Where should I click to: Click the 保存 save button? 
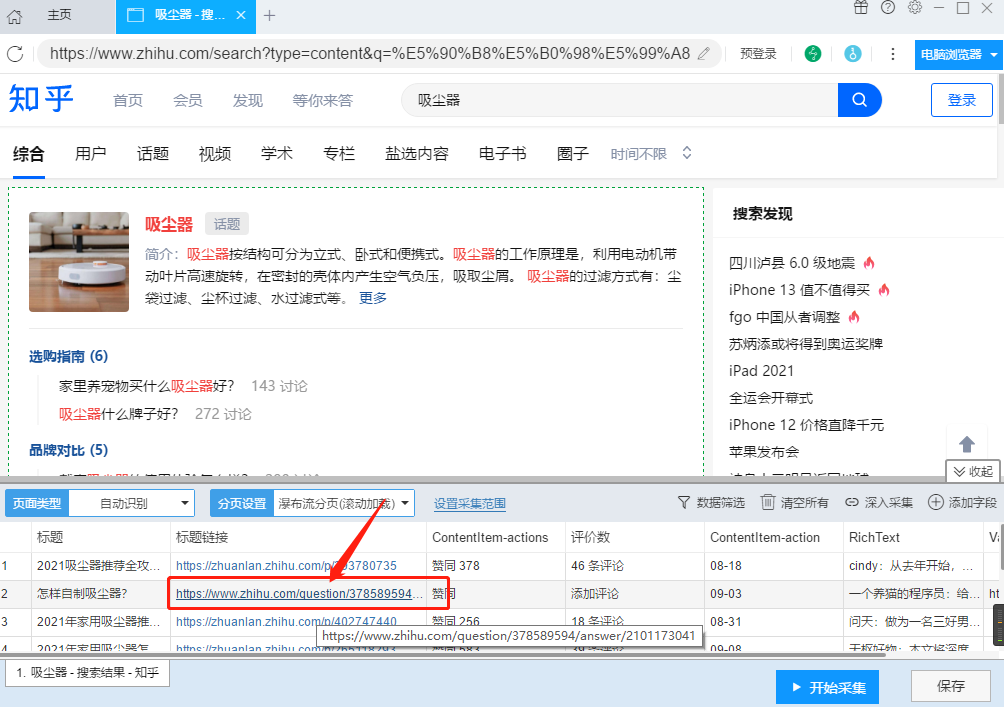(x=950, y=687)
